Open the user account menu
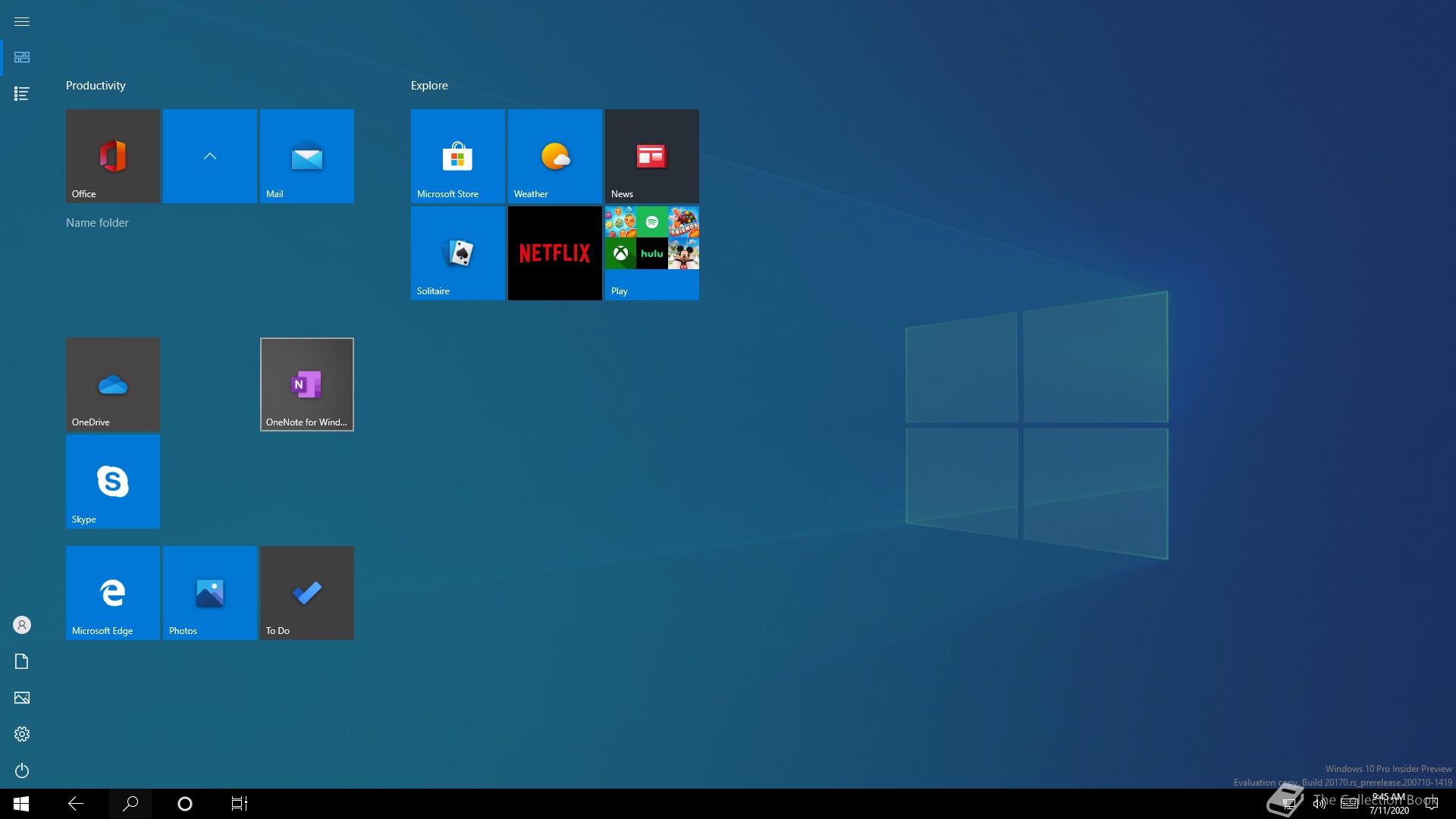Screen dimensions: 1456x819 click(22, 625)
